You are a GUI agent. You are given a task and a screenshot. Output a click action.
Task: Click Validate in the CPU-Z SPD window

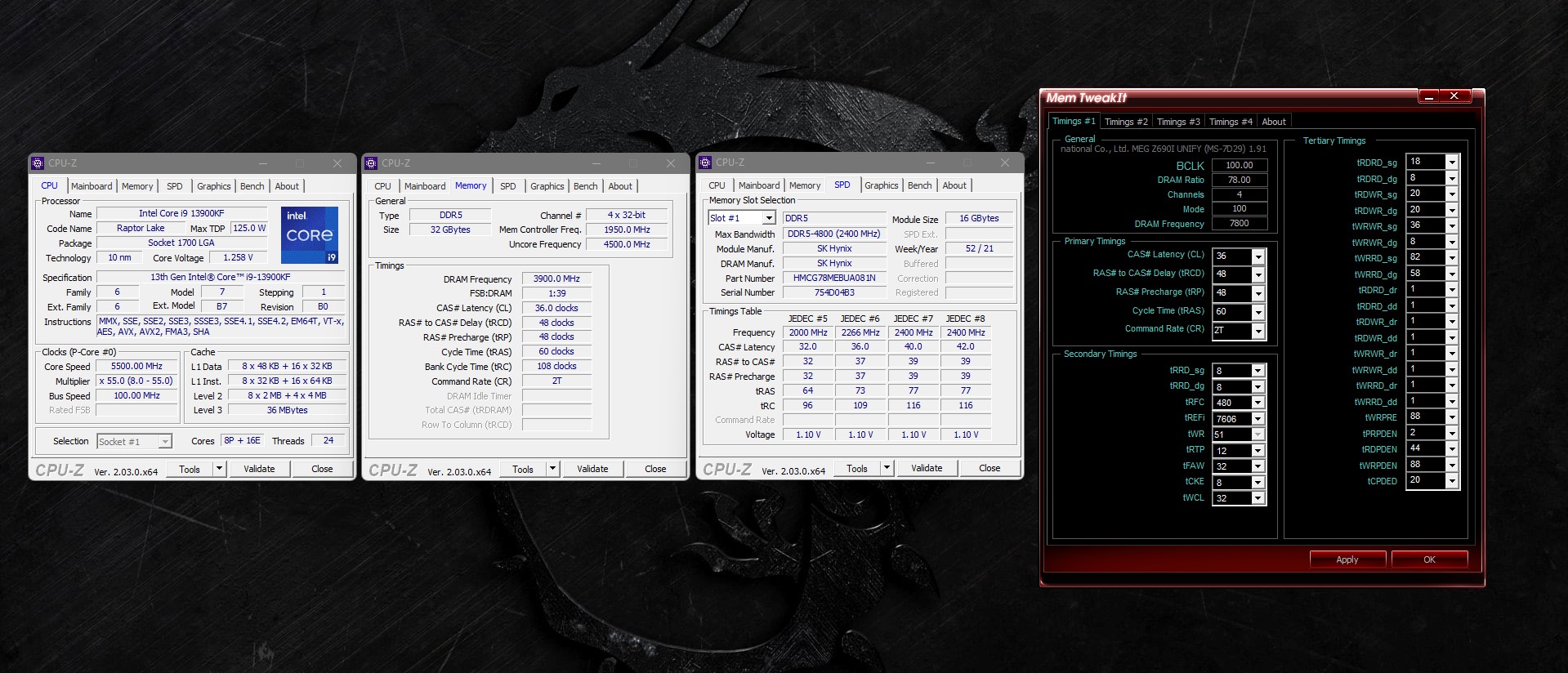(x=927, y=468)
